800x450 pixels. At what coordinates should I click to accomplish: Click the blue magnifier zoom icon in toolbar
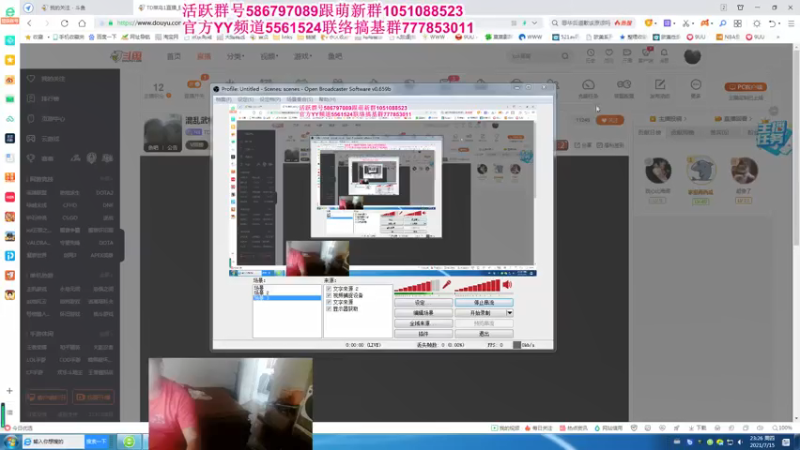(x=723, y=23)
